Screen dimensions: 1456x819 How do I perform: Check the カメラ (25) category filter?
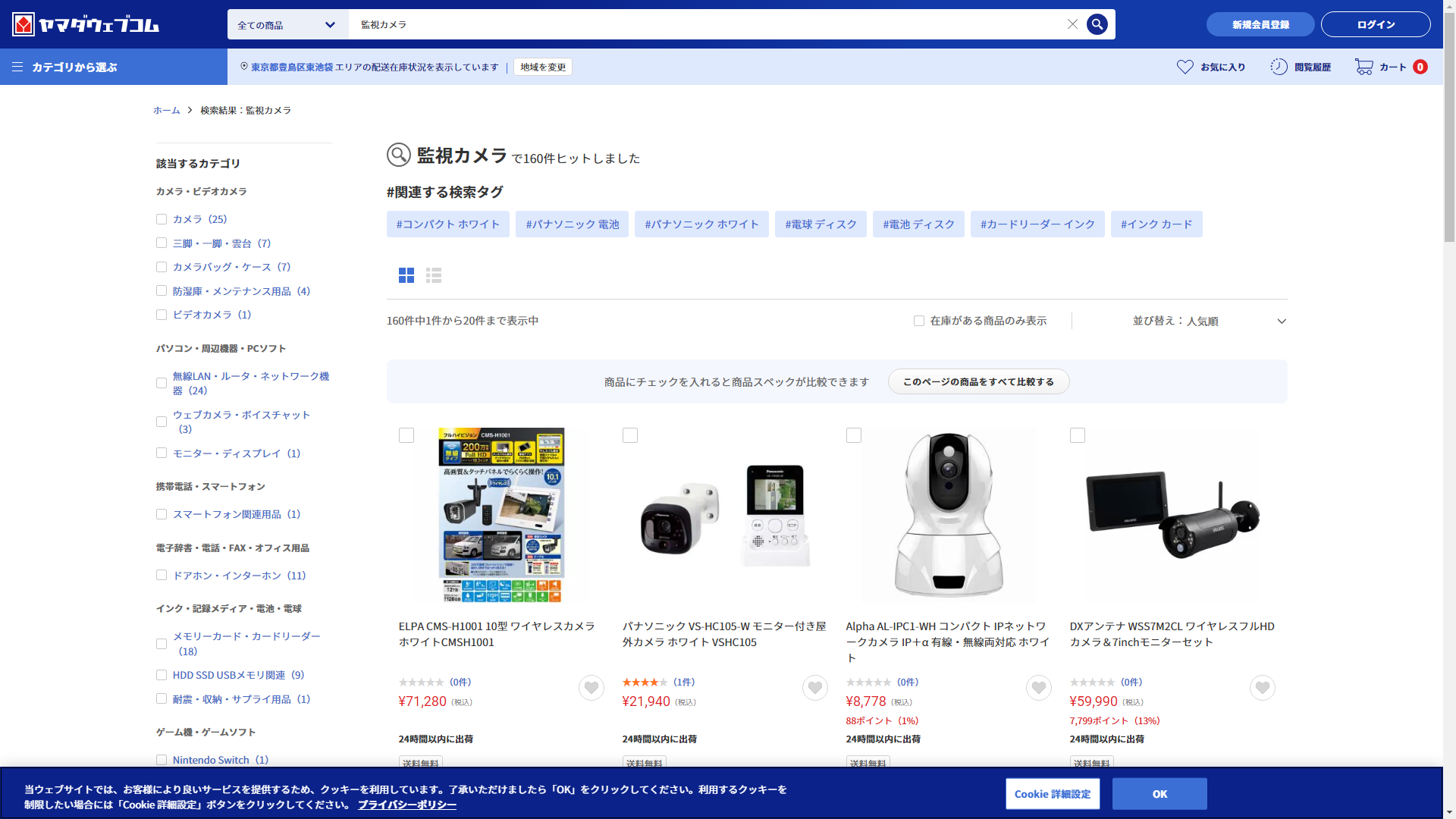(162, 219)
